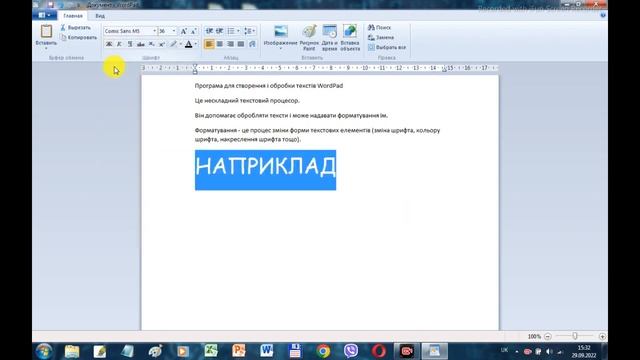Expand font color dropdown arrow
640x360 pixels.
pyautogui.click(x=196, y=44)
